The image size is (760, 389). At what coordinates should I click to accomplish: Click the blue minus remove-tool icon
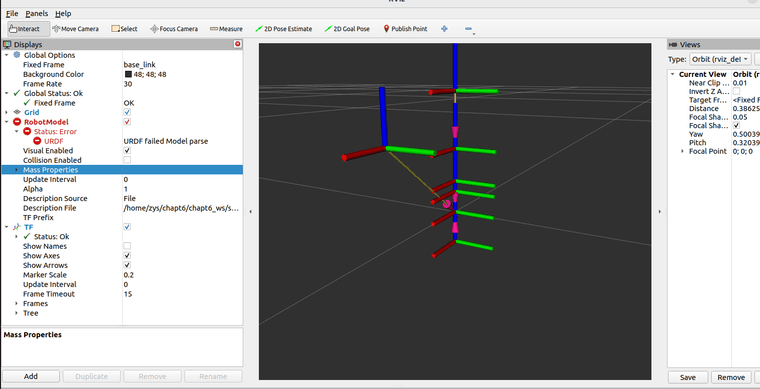468,29
